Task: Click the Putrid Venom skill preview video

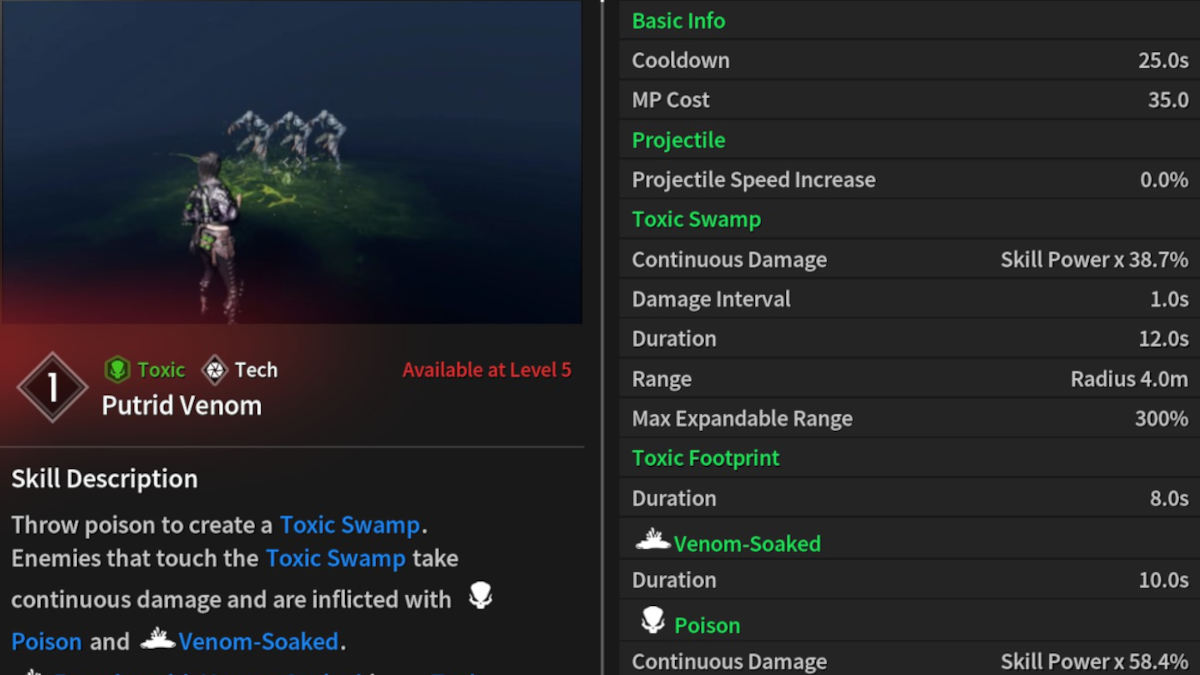Action: (x=292, y=162)
